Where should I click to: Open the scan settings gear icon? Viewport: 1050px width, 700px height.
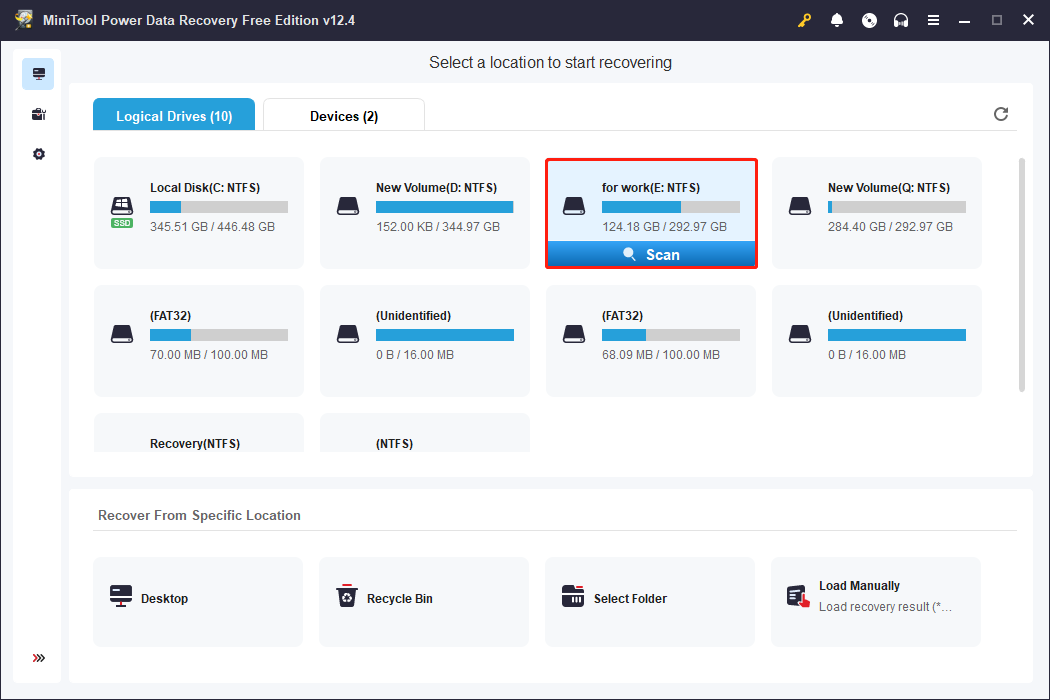[x=39, y=154]
